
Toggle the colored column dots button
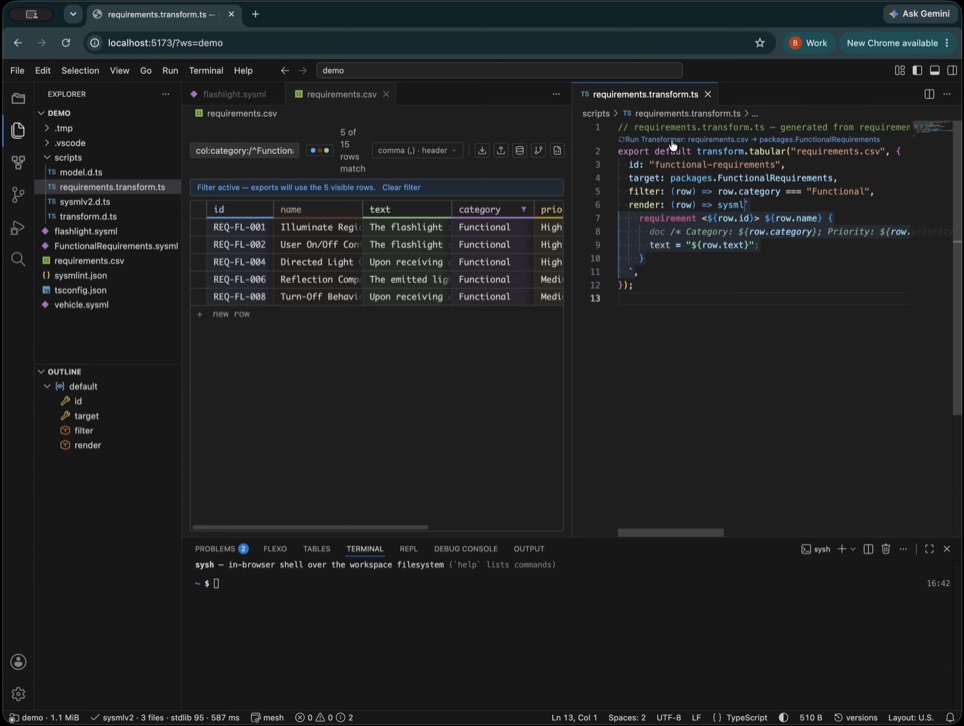click(x=320, y=151)
